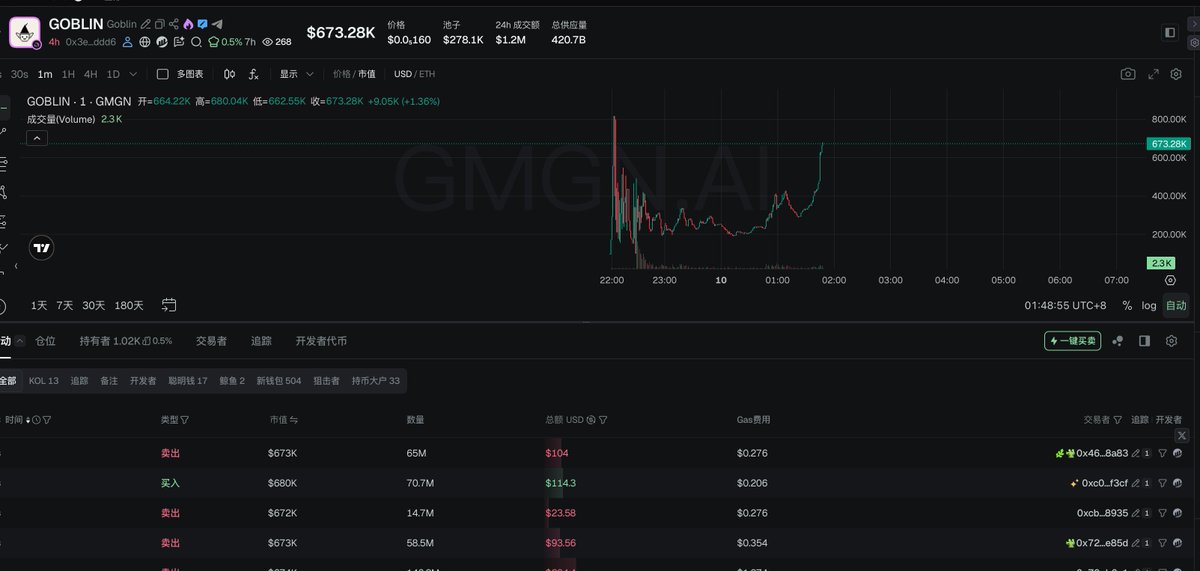This screenshot has height=571, width=1200.
Task: Open trades panel settings gear
Action: [1171, 341]
